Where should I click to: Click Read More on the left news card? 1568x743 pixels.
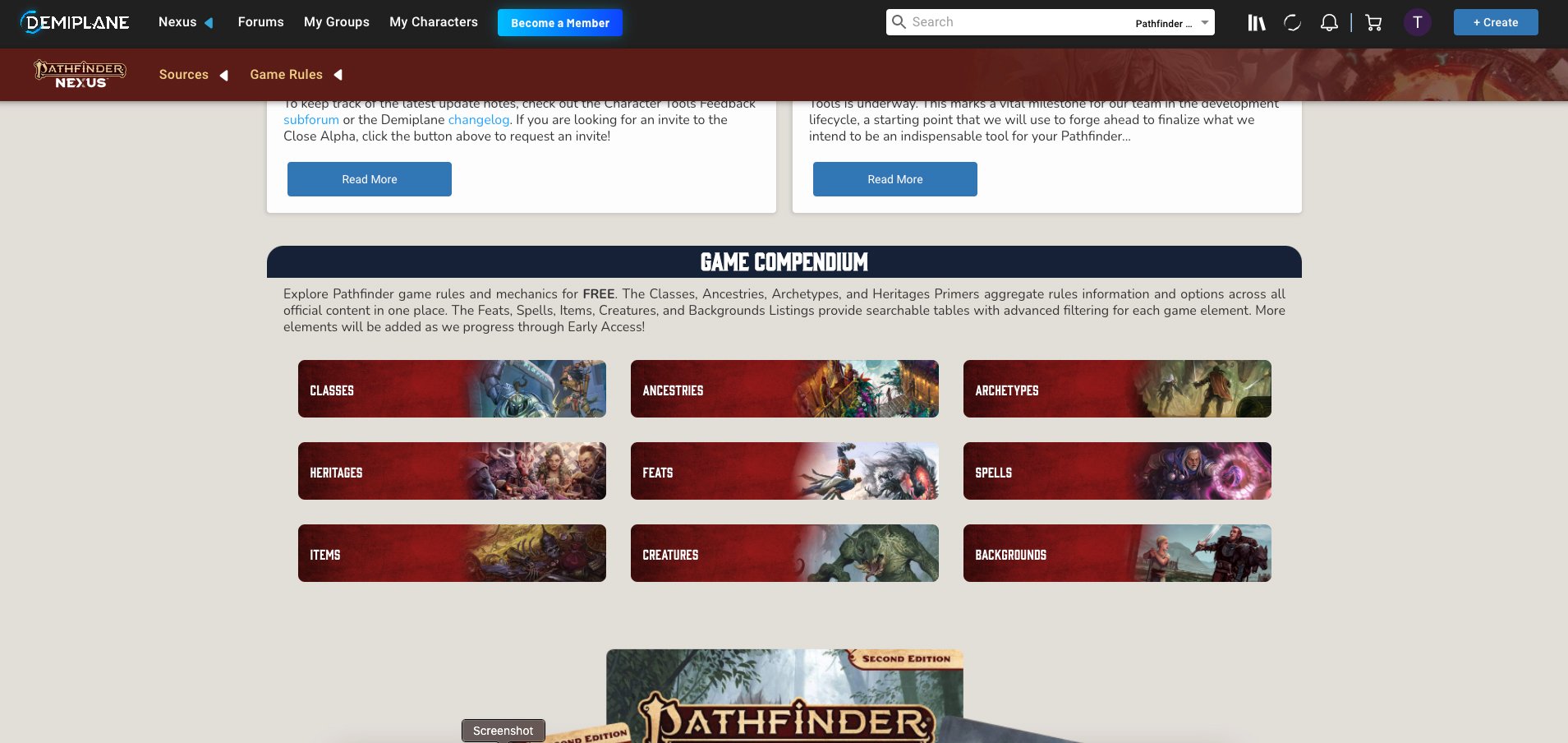[369, 178]
